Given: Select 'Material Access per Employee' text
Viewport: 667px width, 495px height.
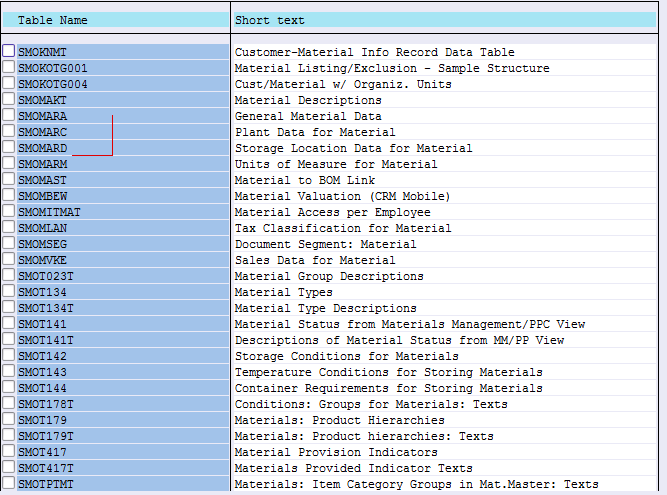Looking at the screenshot, I should coord(333,212).
